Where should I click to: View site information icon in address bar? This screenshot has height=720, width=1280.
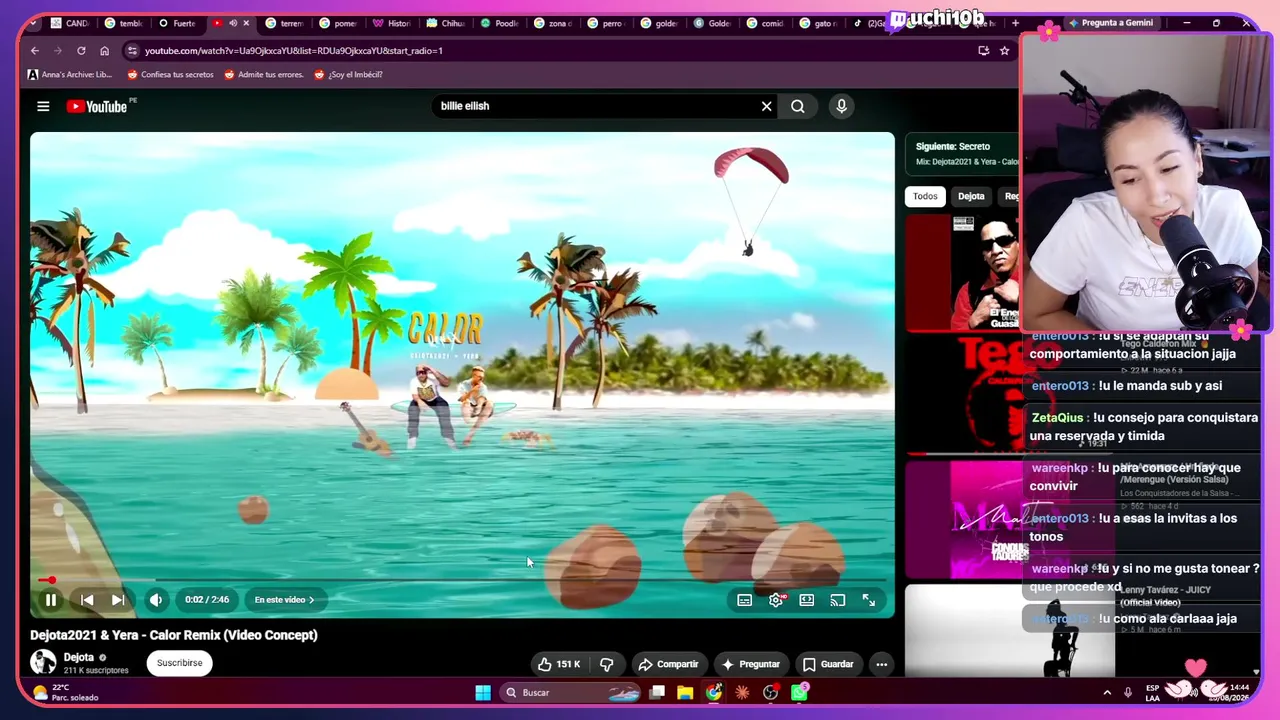point(132,51)
